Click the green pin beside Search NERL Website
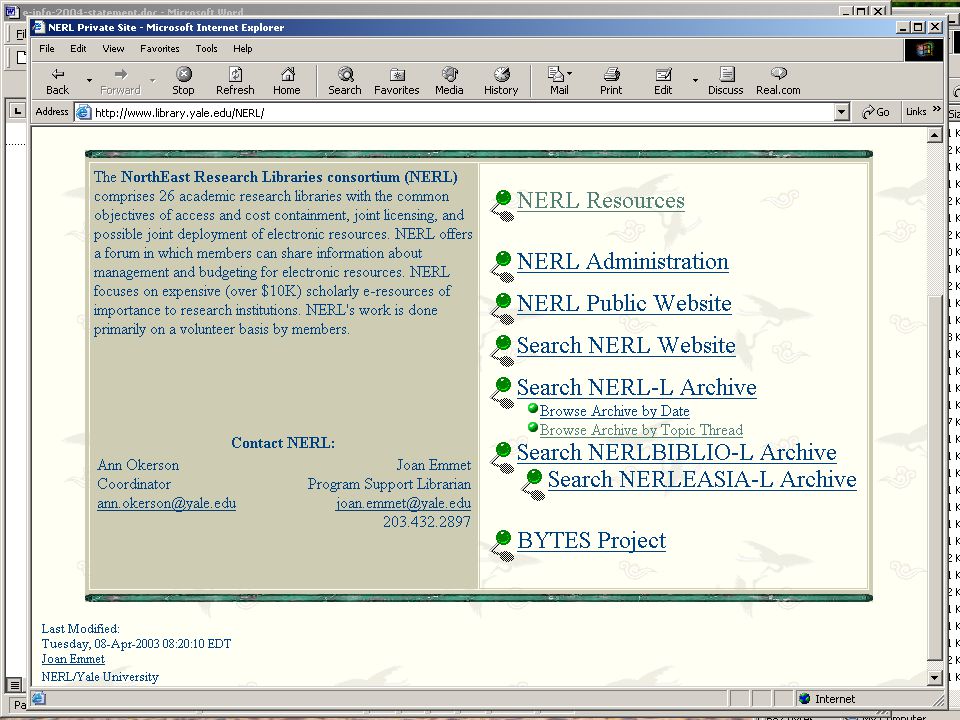Screen dimensions: 960x720 503,350
